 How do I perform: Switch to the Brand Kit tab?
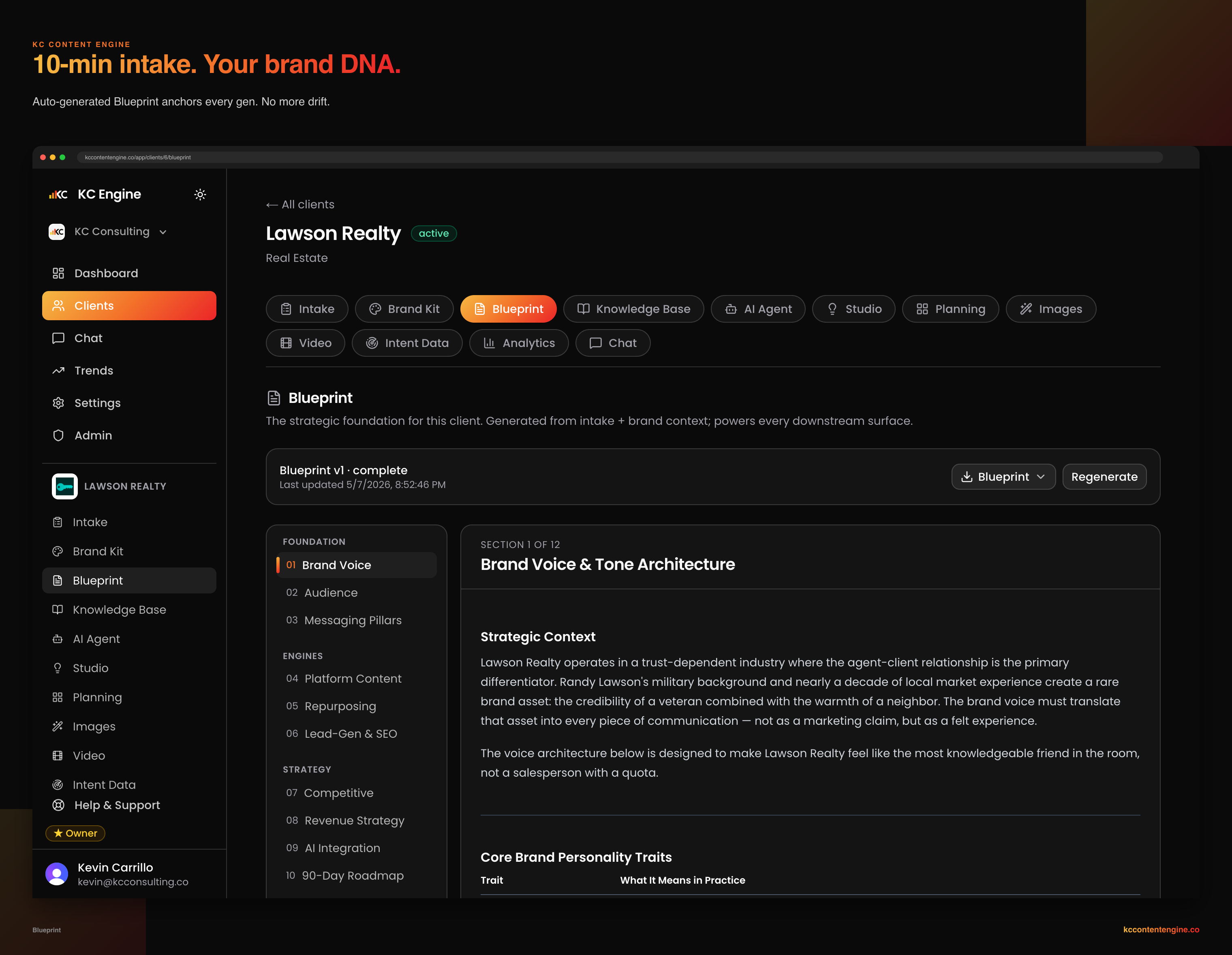404,309
